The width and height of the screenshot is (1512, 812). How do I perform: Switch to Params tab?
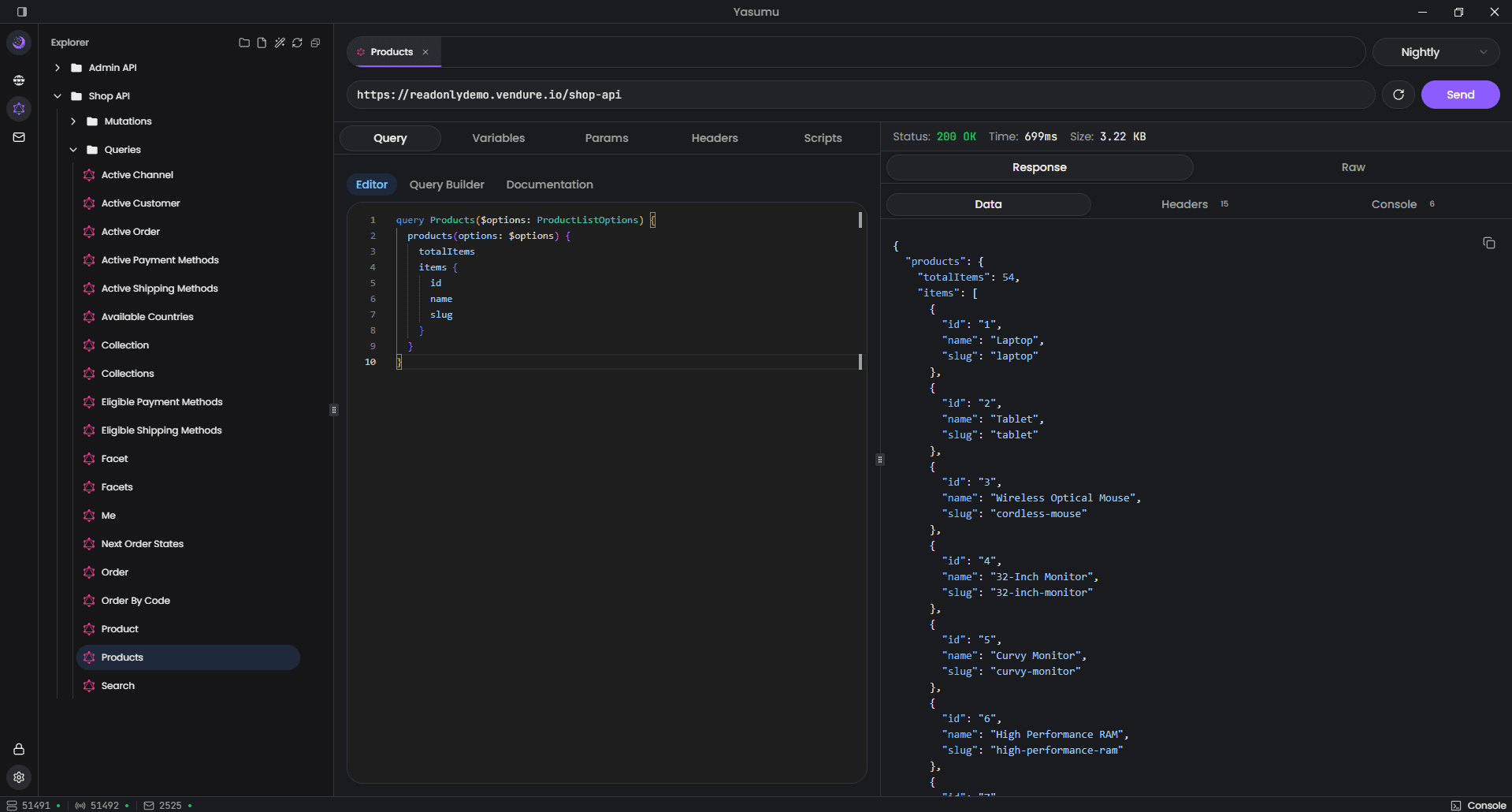607,138
